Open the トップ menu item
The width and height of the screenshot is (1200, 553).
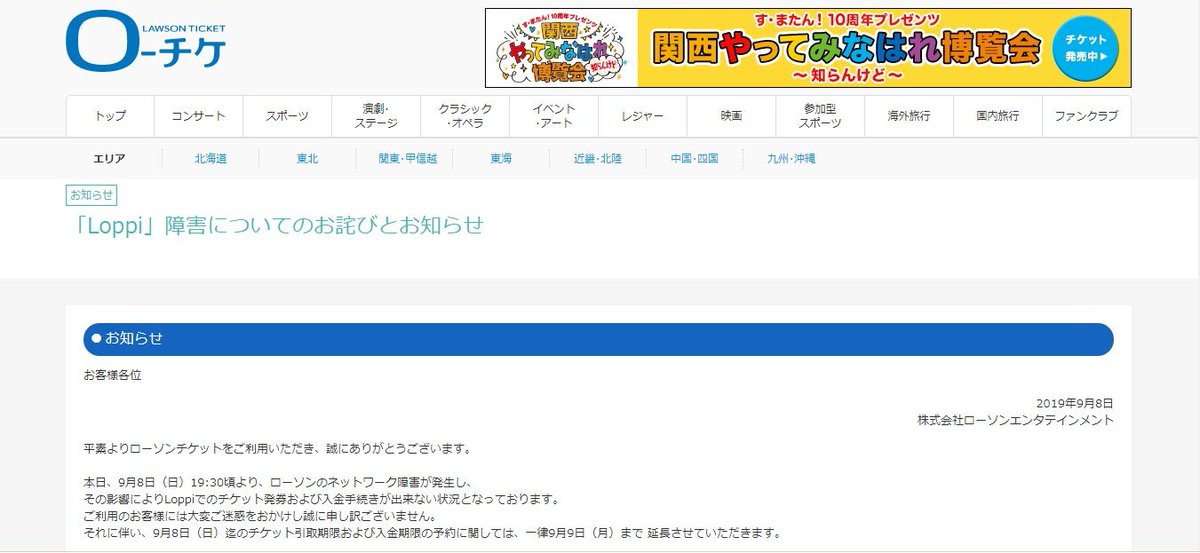(111, 116)
